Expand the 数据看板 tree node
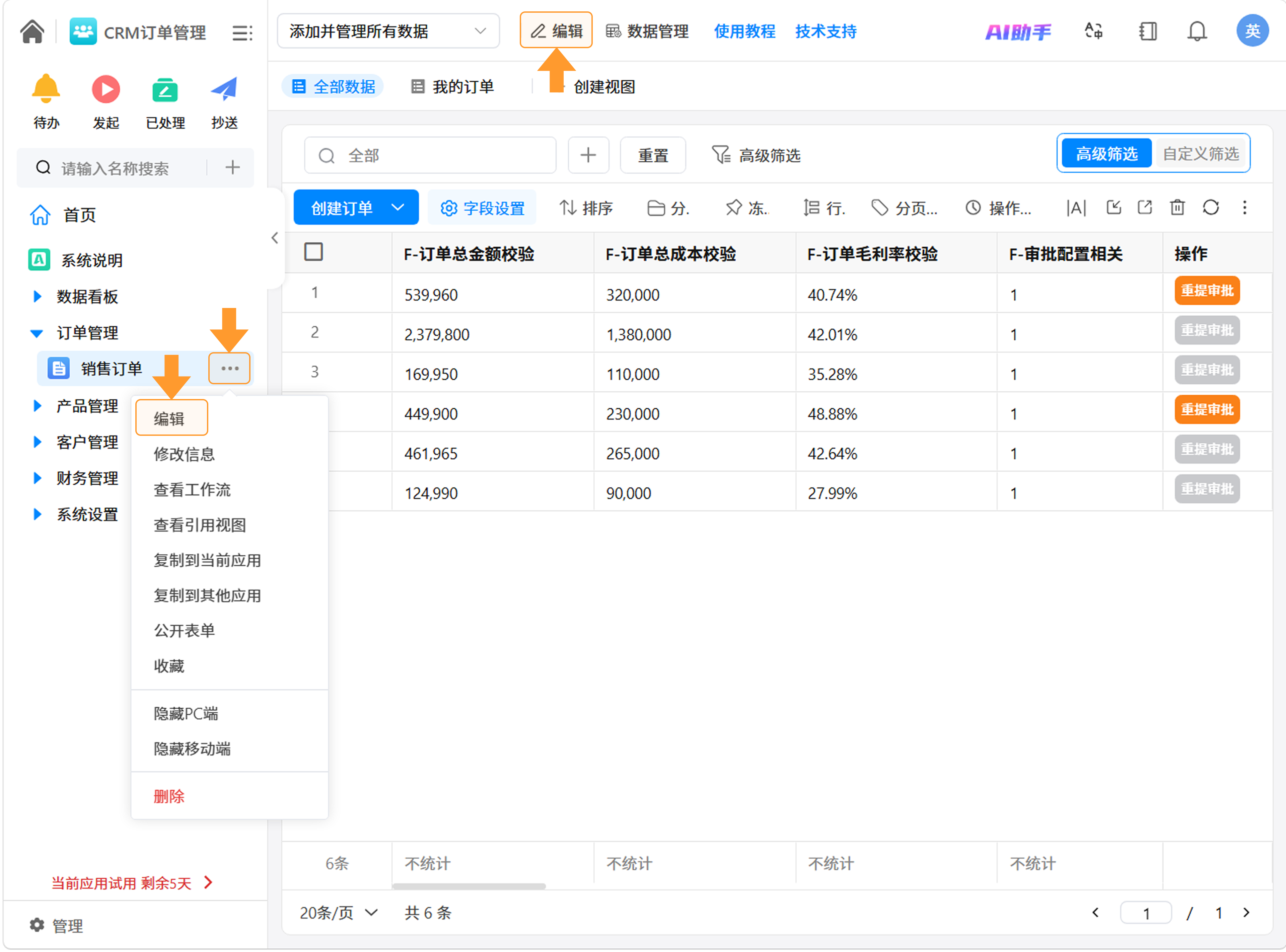The image size is (1286, 952). click(38, 296)
